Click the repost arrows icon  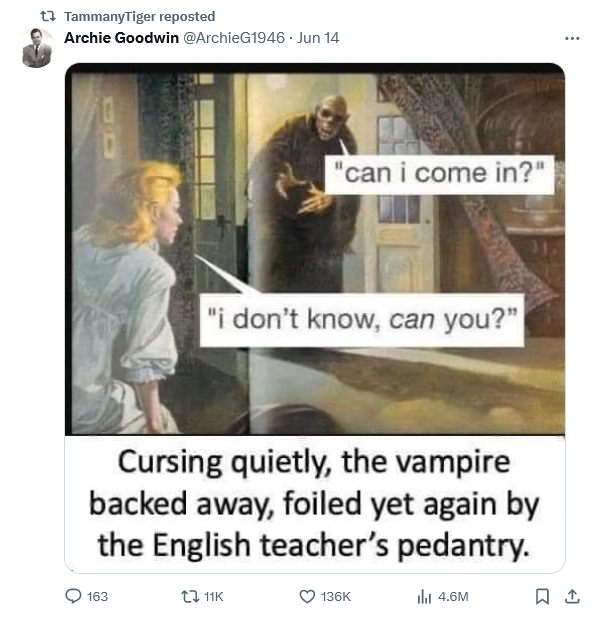(x=190, y=596)
